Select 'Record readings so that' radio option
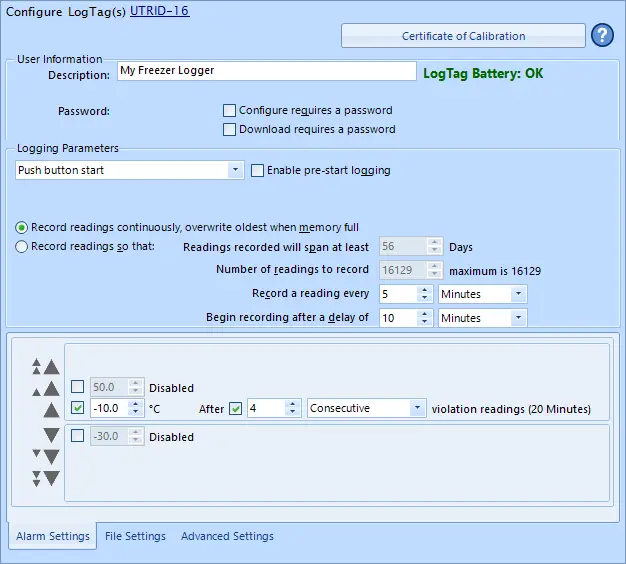The image size is (626, 564). pos(22,247)
